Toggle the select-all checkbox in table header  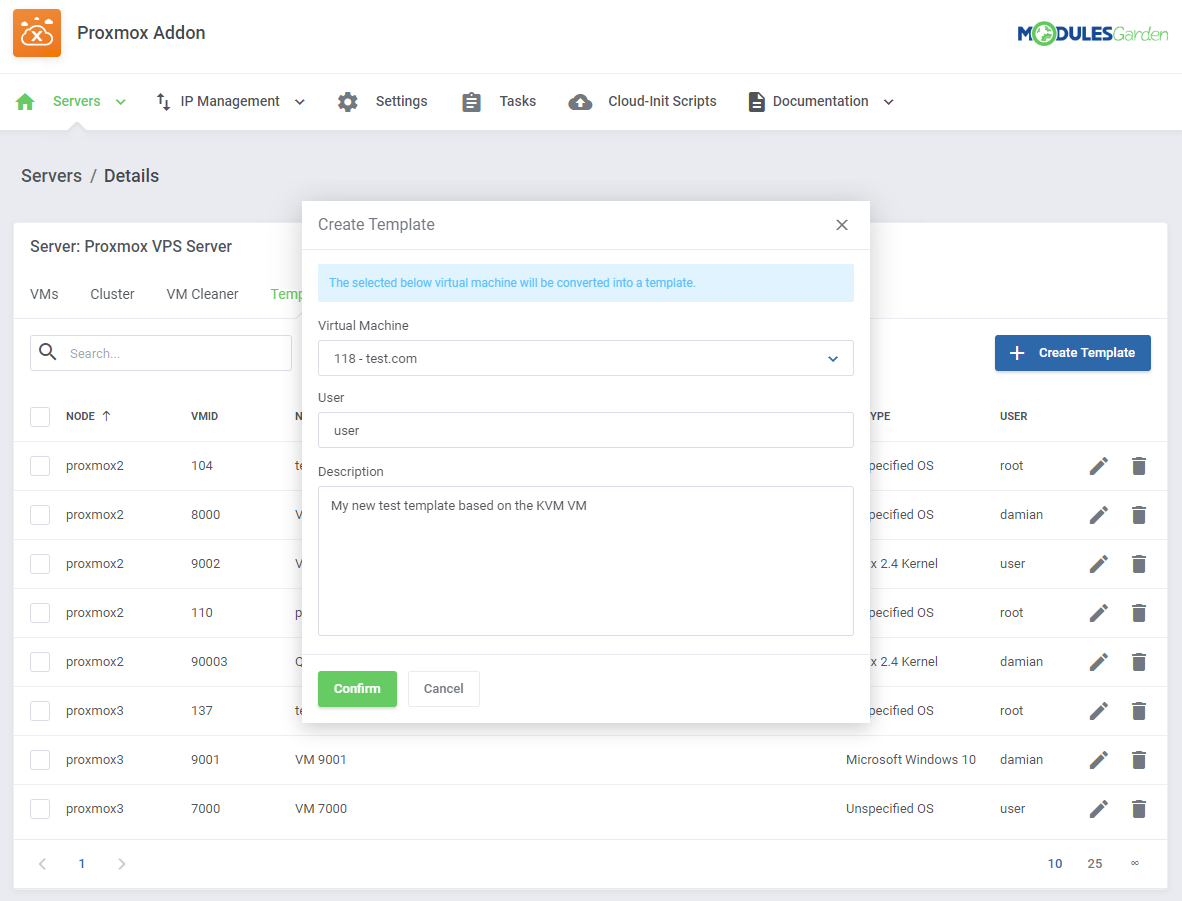click(40, 416)
